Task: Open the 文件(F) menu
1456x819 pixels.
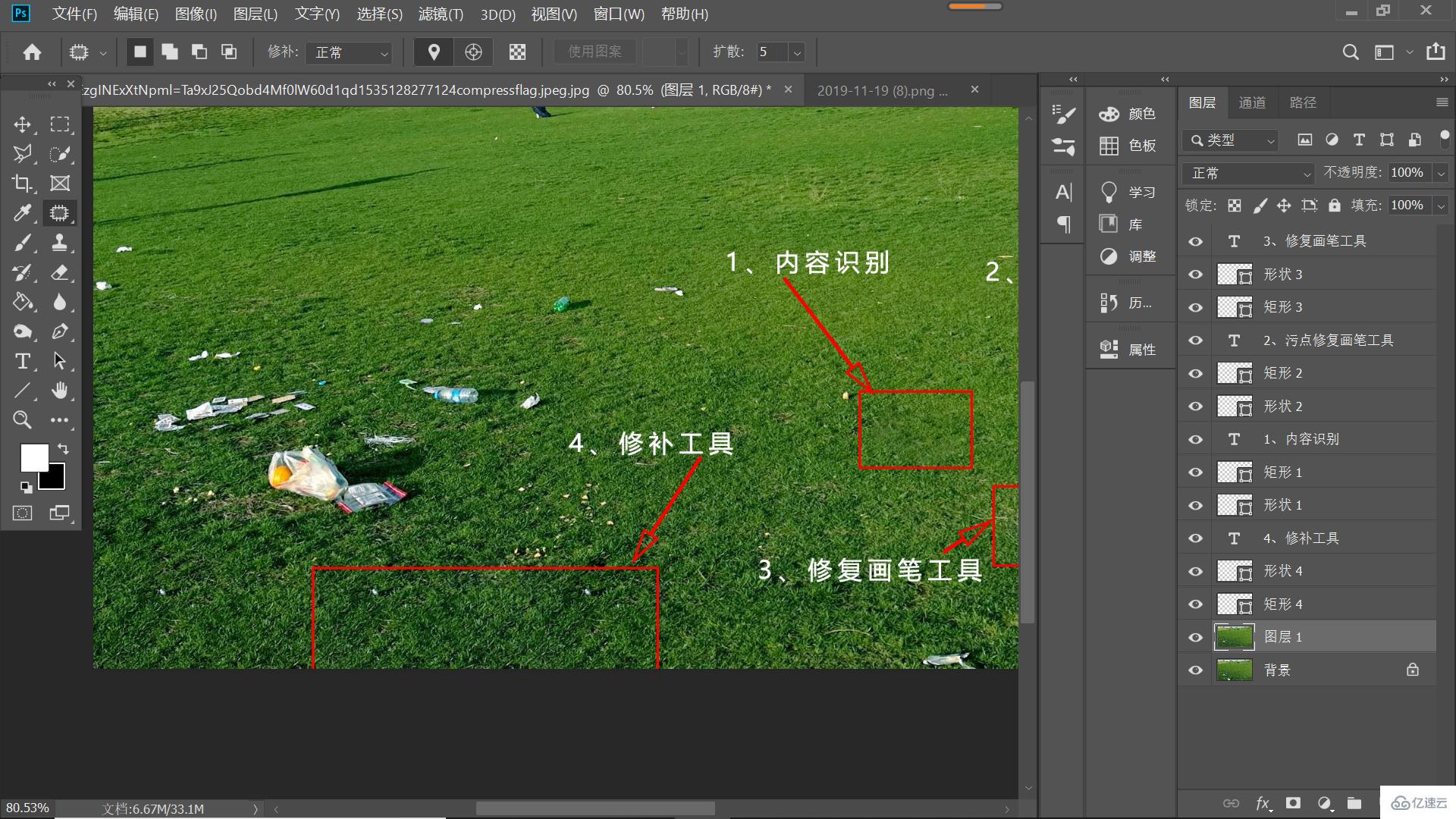Action: tap(74, 14)
